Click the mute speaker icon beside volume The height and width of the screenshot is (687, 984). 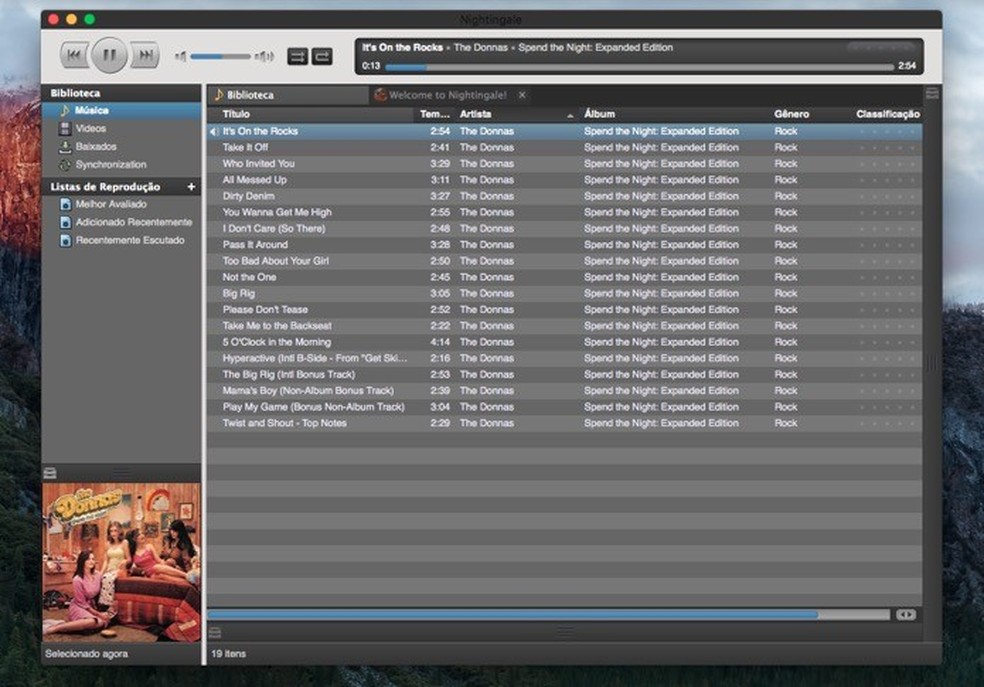point(180,57)
